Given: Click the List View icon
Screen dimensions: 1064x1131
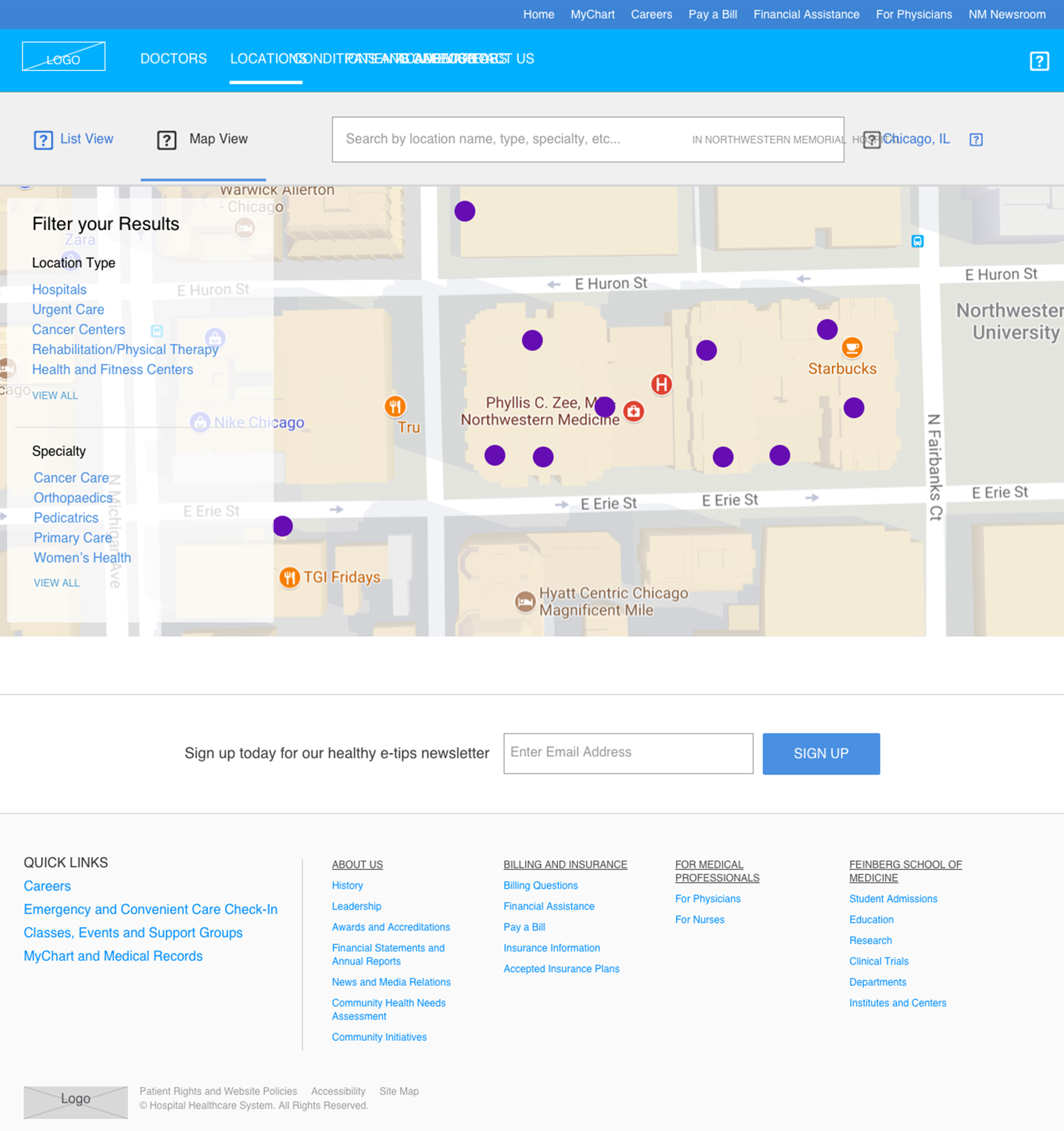Looking at the screenshot, I should tap(43, 140).
